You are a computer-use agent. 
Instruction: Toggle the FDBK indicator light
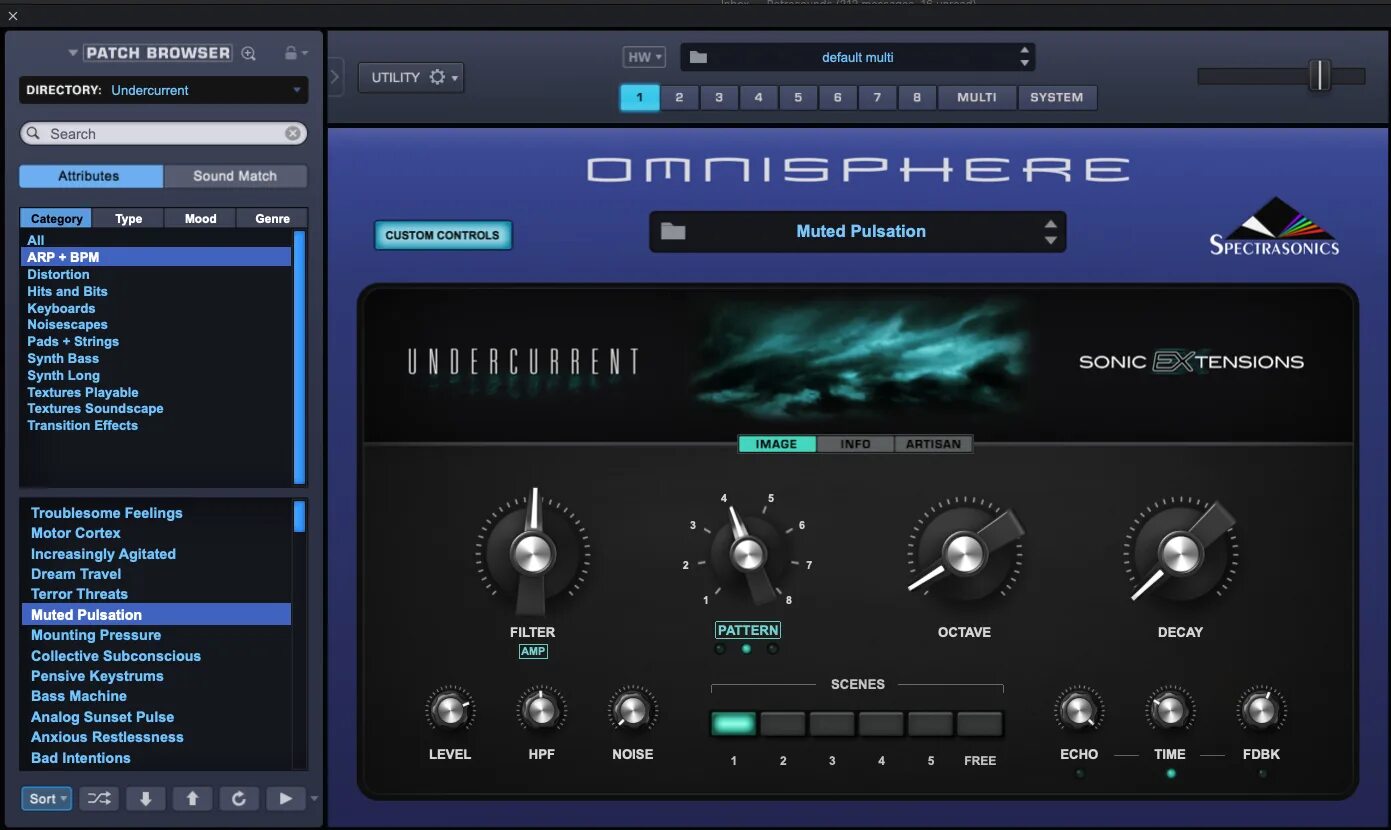click(1262, 773)
